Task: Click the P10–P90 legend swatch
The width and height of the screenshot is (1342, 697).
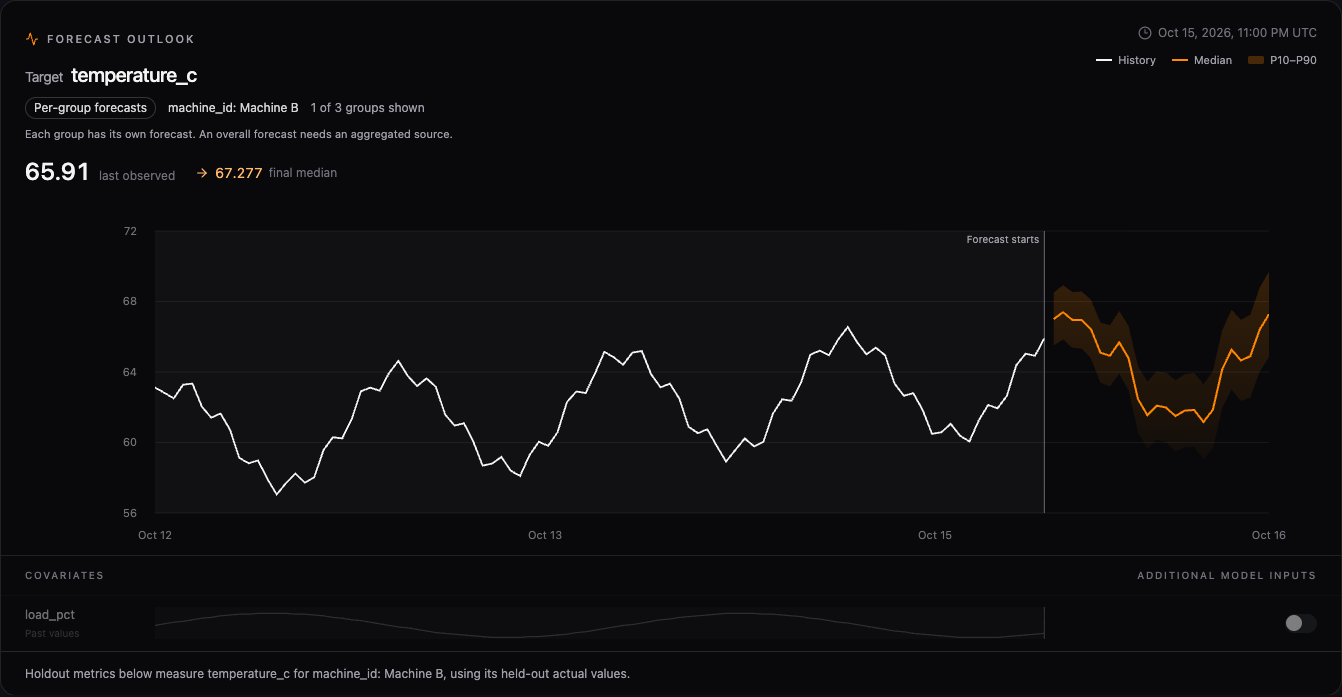Action: tap(1256, 60)
